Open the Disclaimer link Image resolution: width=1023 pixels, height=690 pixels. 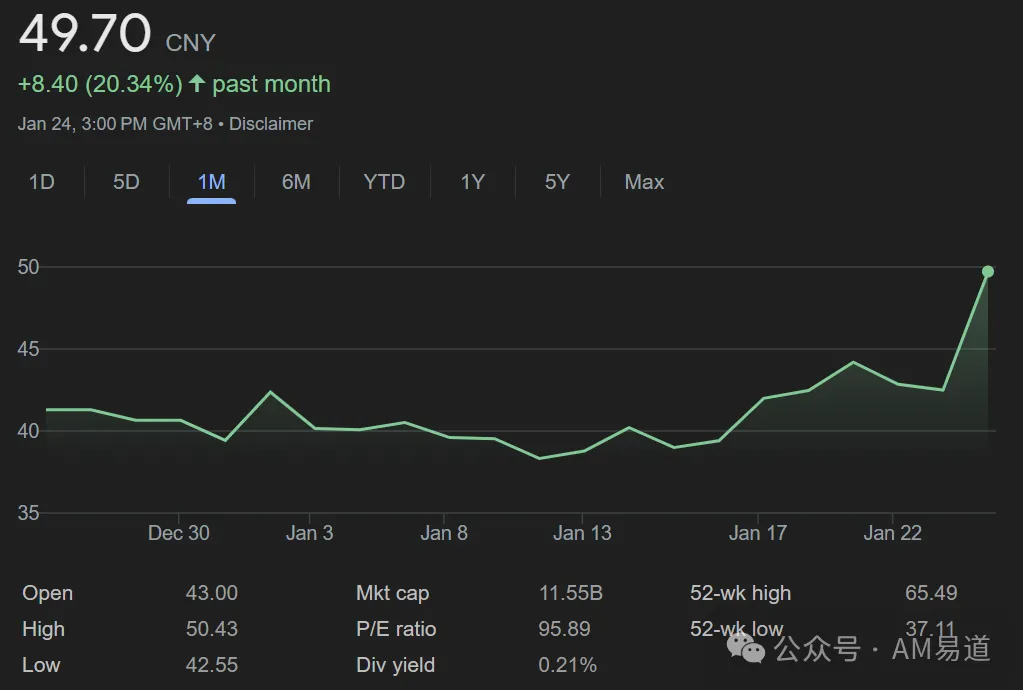tap(271, 124)
